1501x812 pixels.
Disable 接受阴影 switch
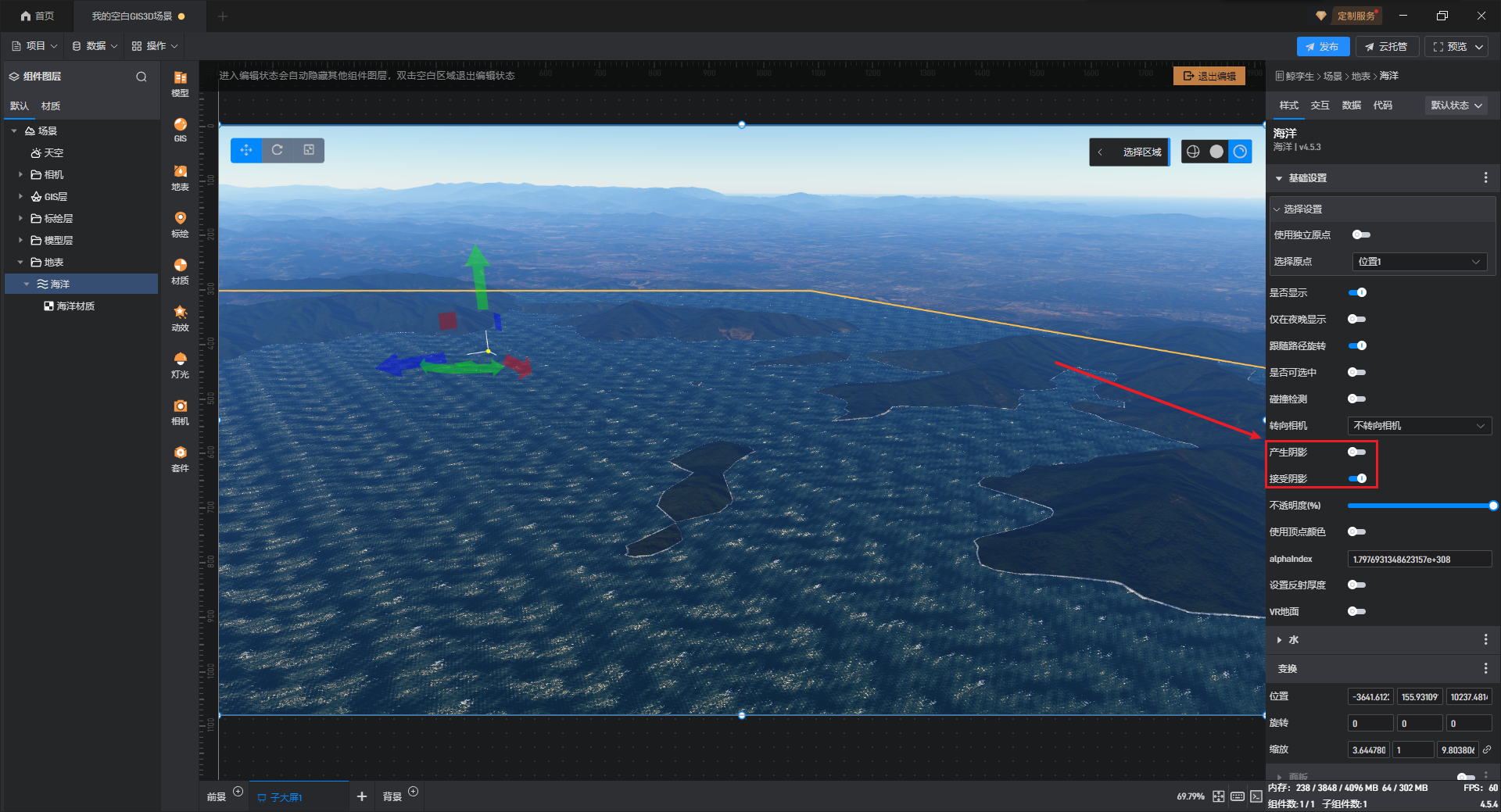[1357, 478]
